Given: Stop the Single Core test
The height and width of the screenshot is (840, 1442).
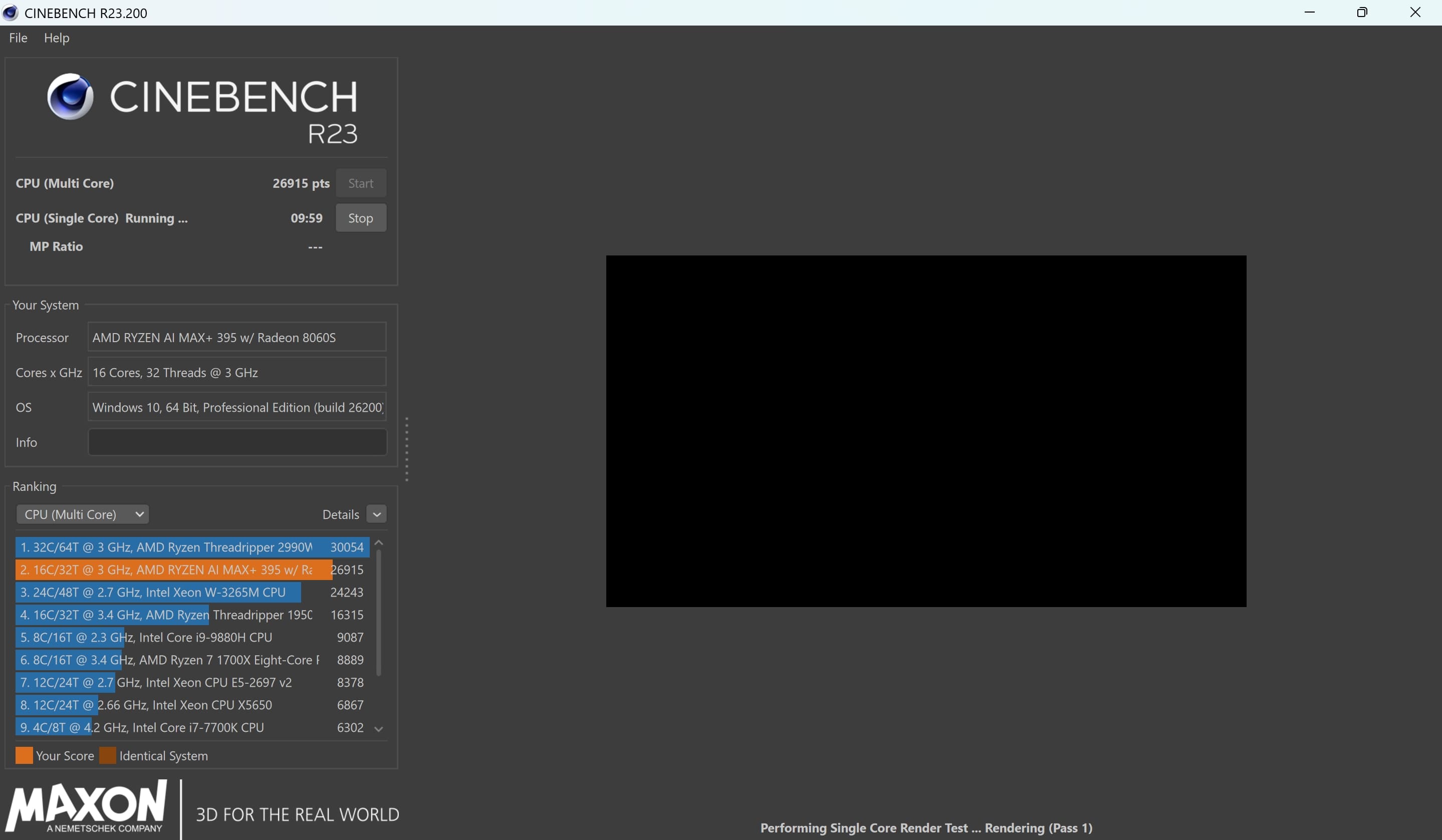Looking at the screenshot, I should (x=361, y=218).
